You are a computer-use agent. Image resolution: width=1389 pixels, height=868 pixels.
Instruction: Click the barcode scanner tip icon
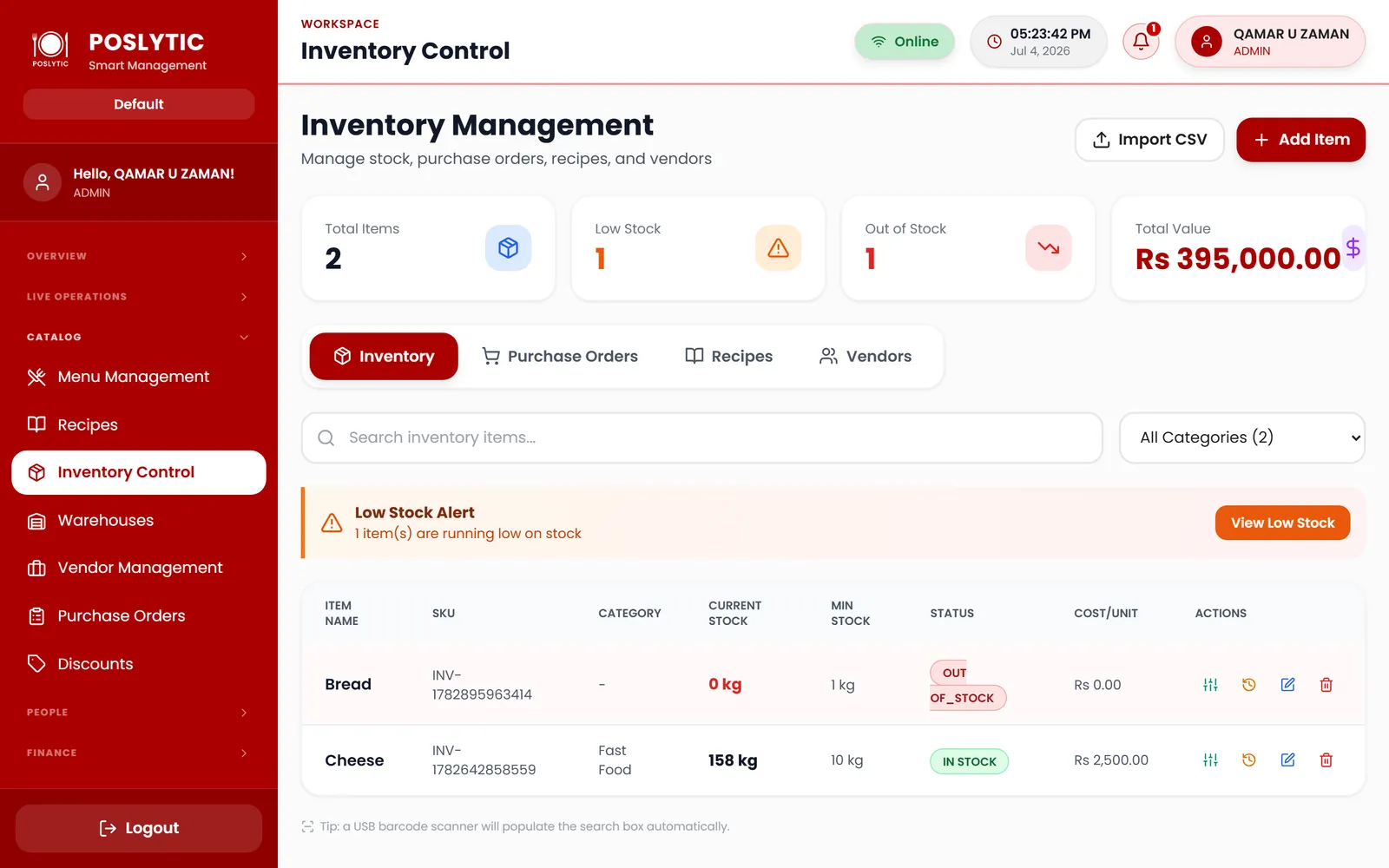point(307,826)
